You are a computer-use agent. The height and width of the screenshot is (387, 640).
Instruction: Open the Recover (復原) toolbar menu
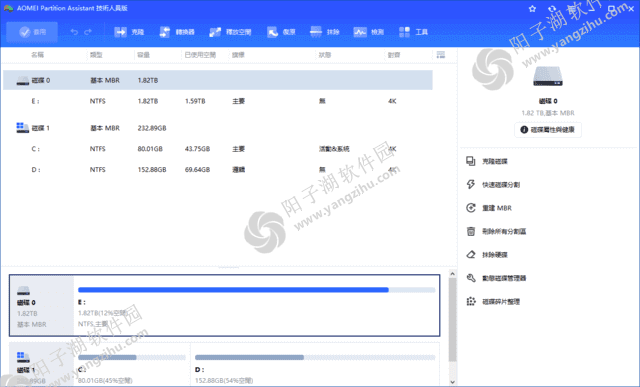tap(281, 32)
